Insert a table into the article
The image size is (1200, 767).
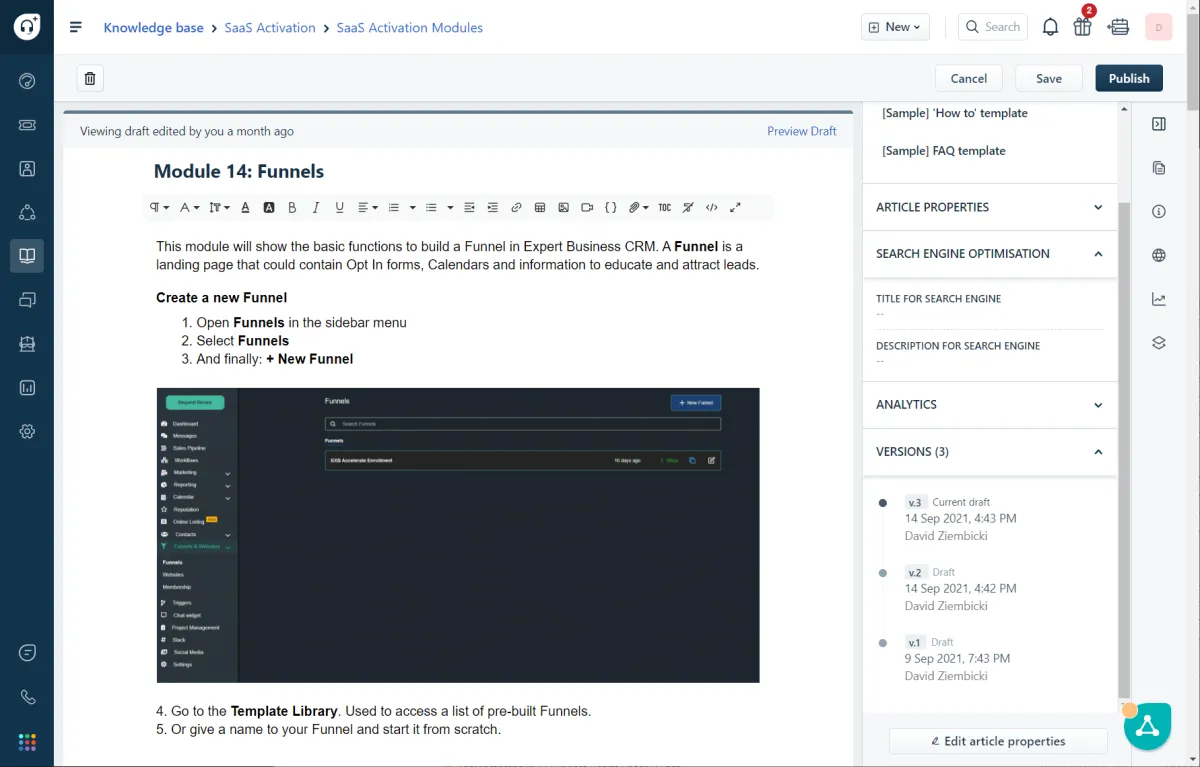(540, 207)
